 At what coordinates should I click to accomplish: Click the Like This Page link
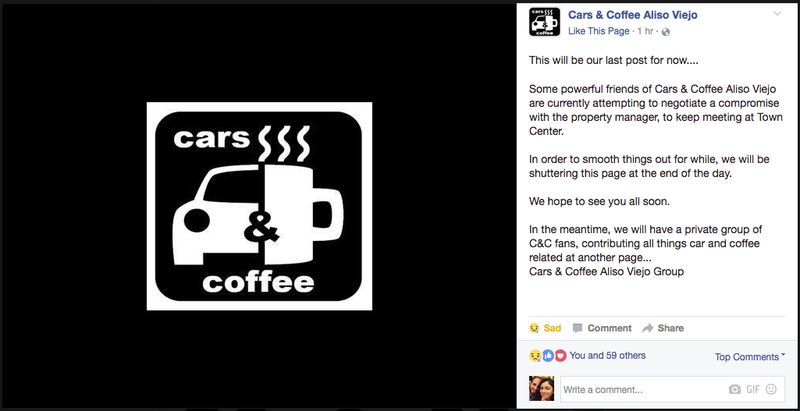click(x=598, y=31)
